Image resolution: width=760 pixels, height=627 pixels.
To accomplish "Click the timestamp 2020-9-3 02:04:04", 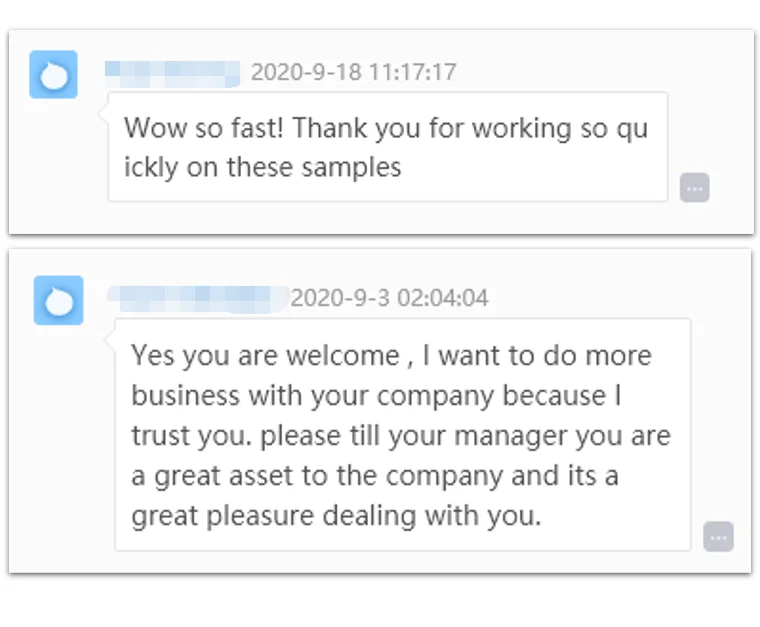I will pos(389,298).
